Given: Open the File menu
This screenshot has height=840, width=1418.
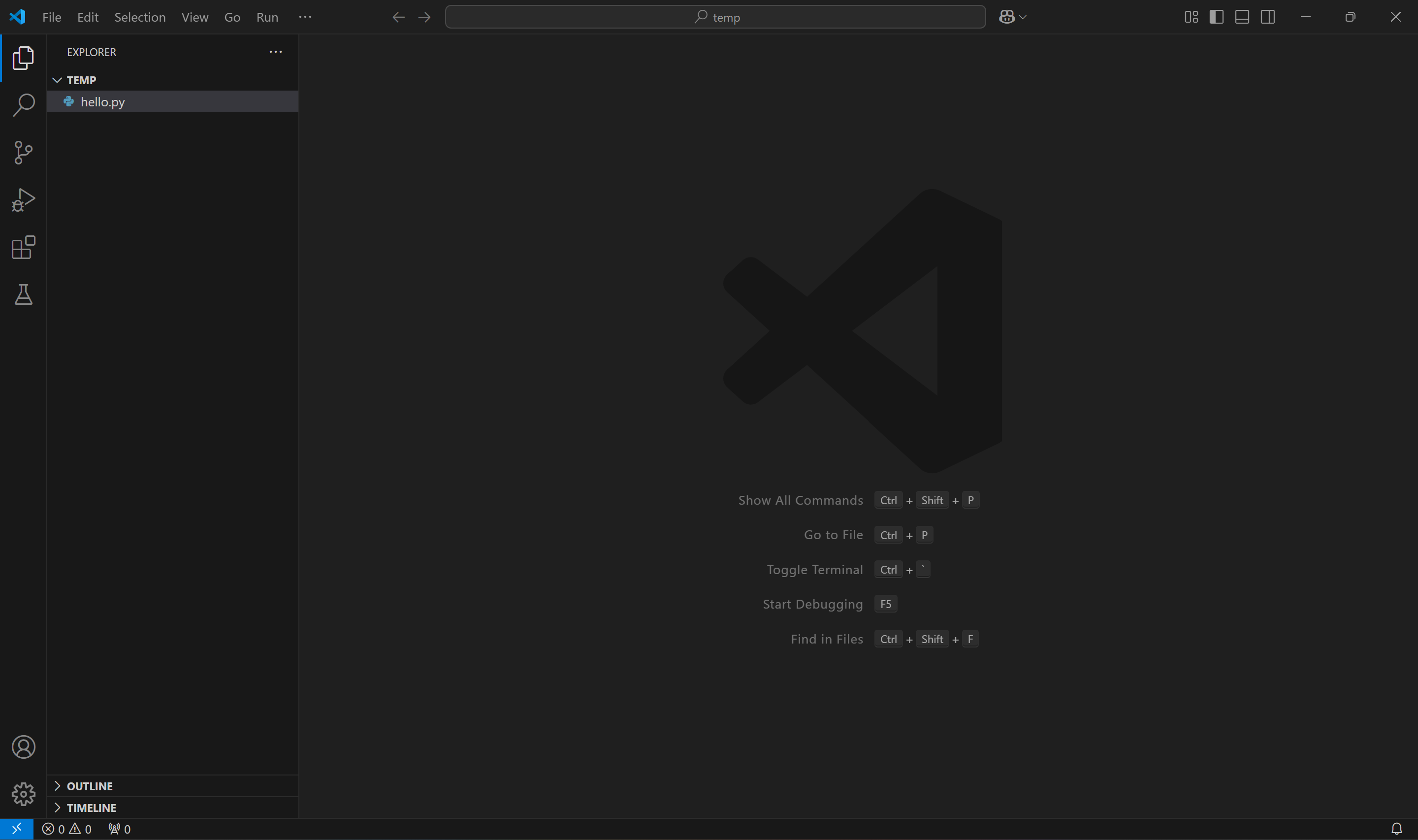Looking at the screenshot, I should tap(52, 17).
